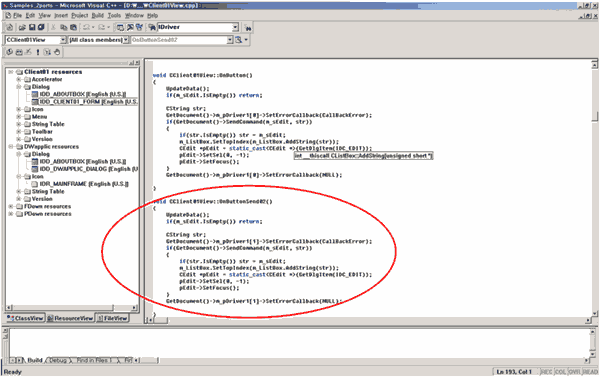Expand the Toolbar folder node
This screenshot has width=600, height=377.
click(x=18, y=131)
